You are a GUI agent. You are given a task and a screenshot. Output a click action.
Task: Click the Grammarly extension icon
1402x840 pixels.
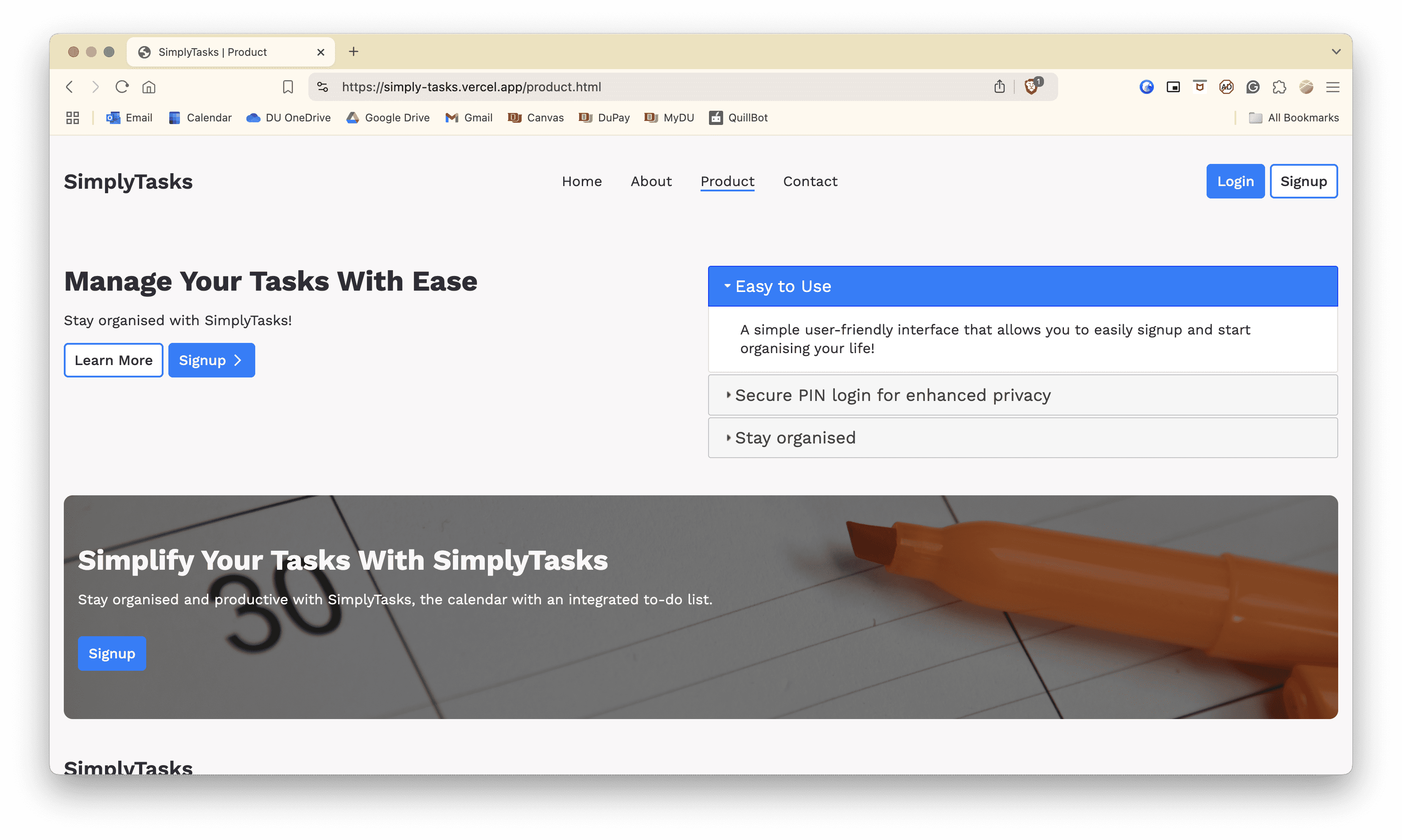[1253, 86]
